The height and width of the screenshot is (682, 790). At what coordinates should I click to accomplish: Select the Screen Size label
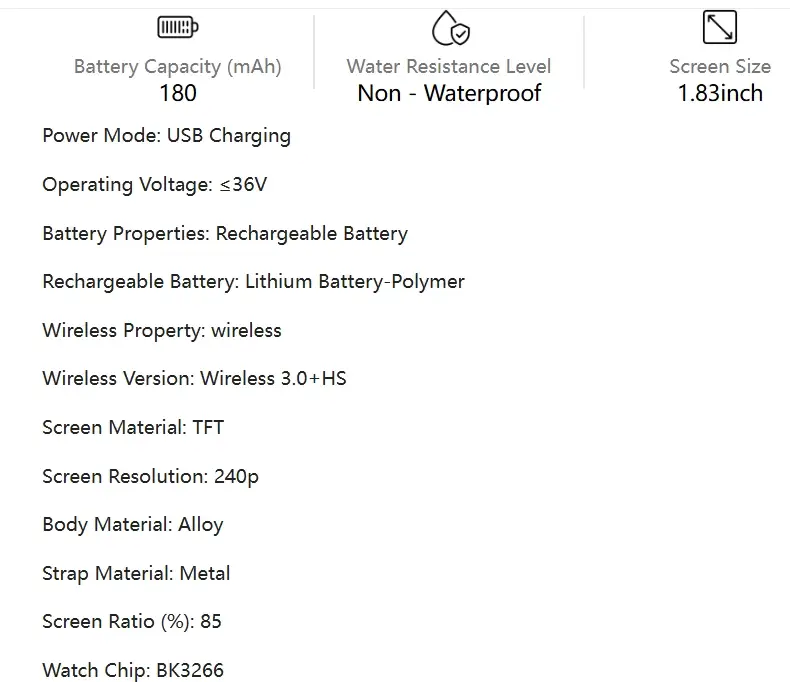[720, 67]
